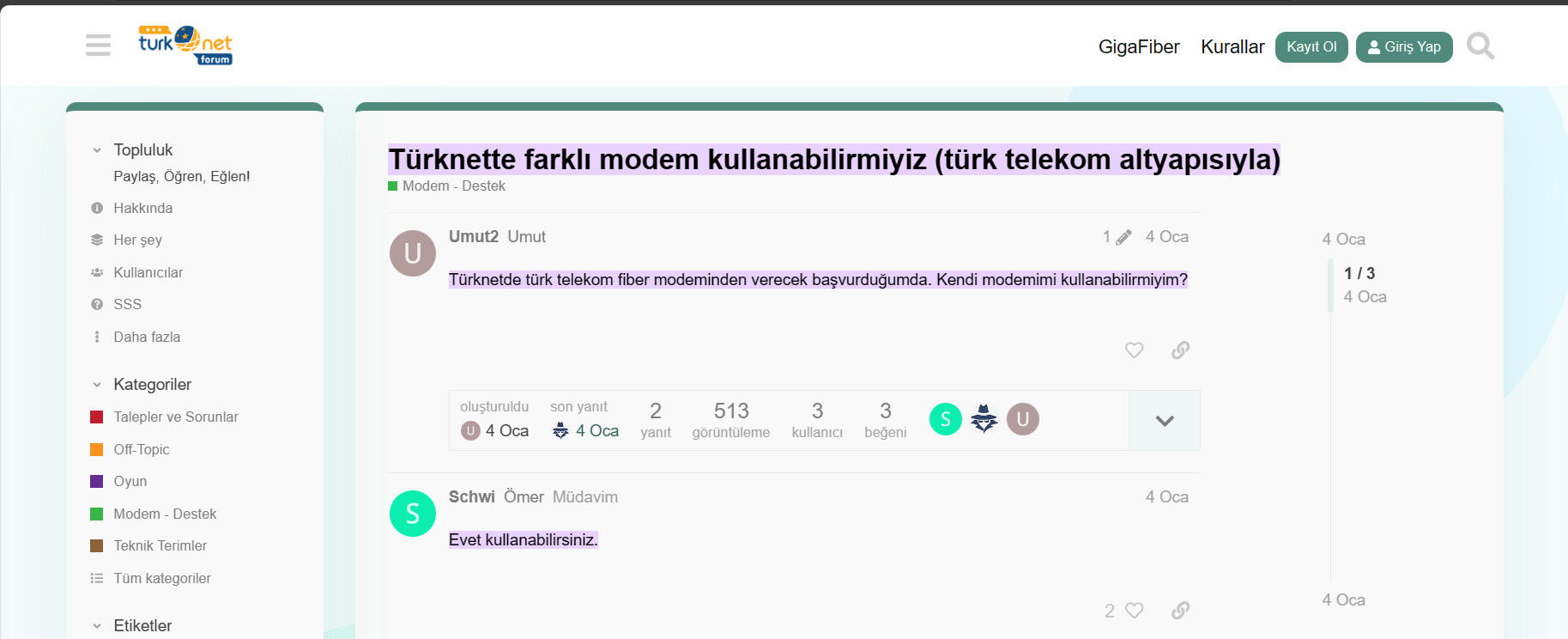This screenshot has height=639, width=1568.
Task: Click the Kayıt Ol button
Action: (1311, 47)
